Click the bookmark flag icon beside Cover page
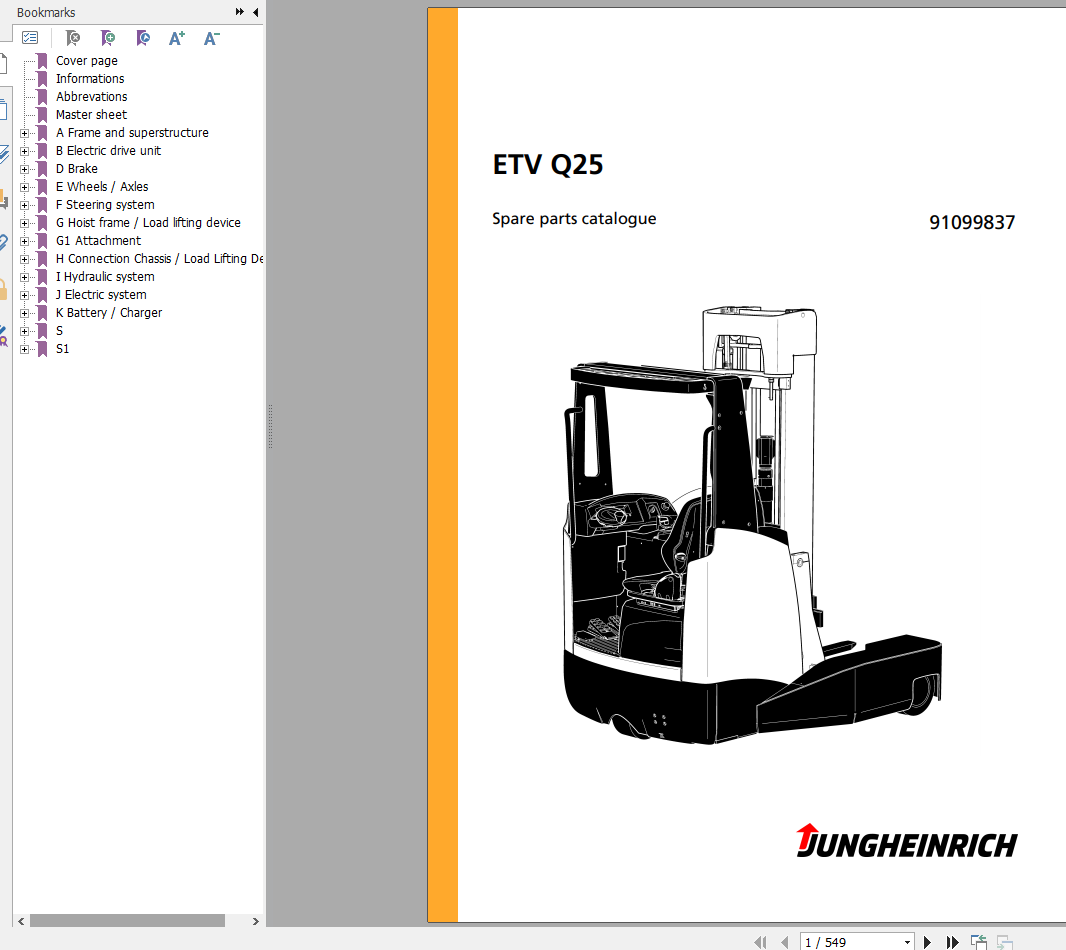 (42, 61)
